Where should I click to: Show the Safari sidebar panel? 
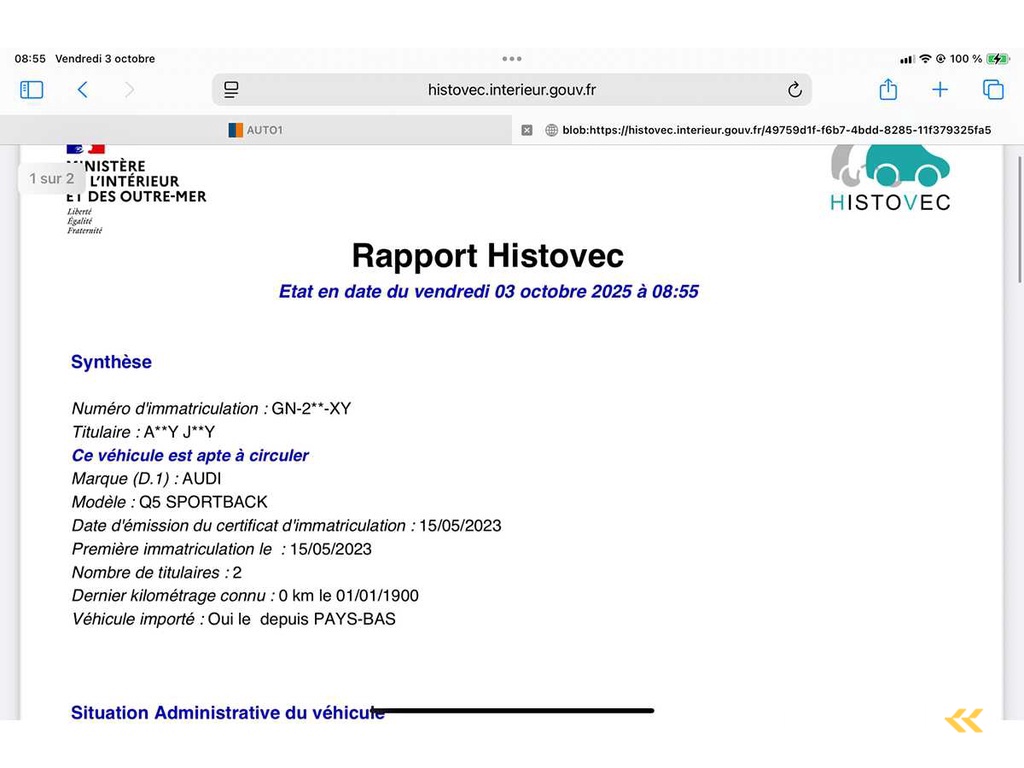32,90
